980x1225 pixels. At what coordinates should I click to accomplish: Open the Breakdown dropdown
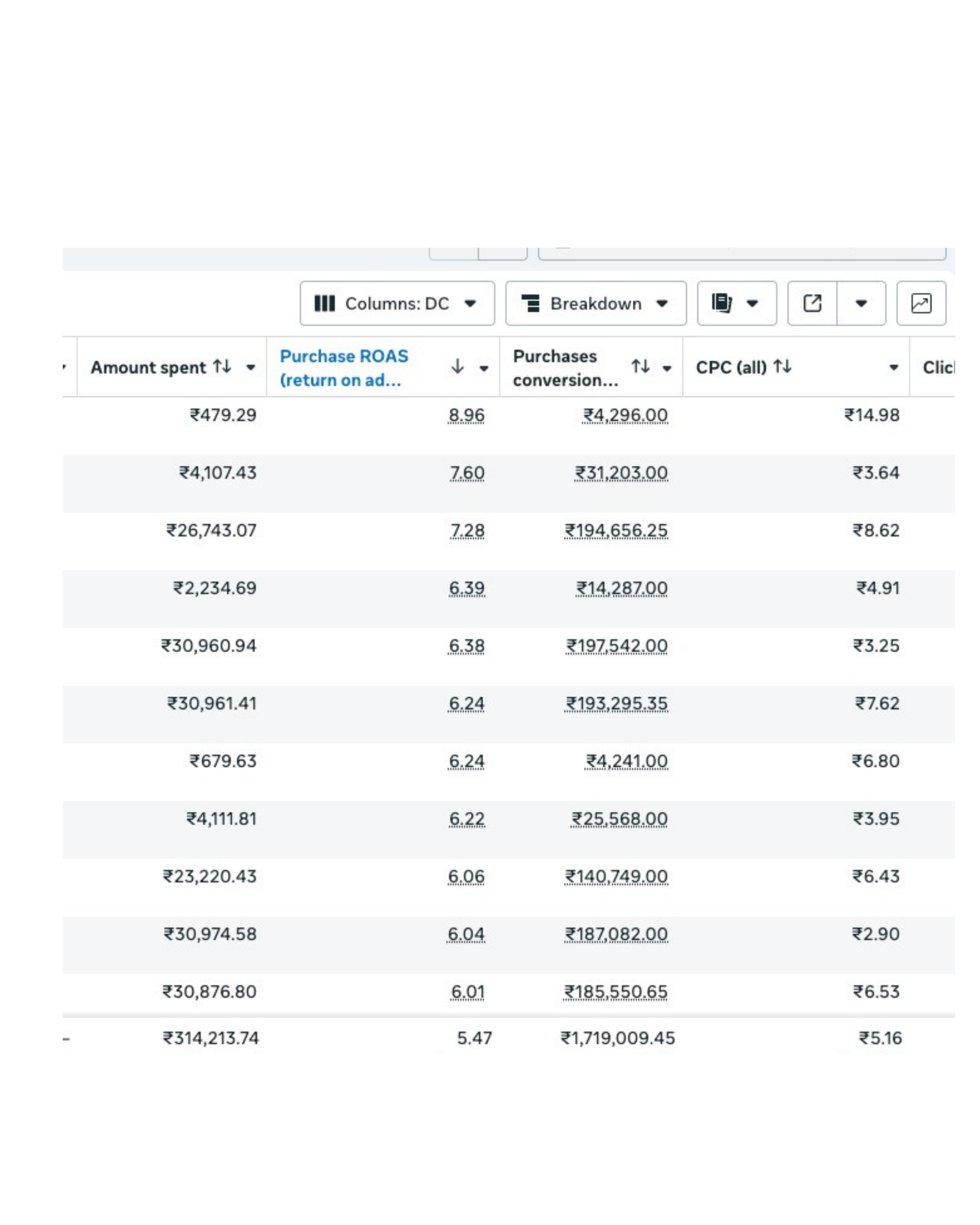tap(596, 303)
